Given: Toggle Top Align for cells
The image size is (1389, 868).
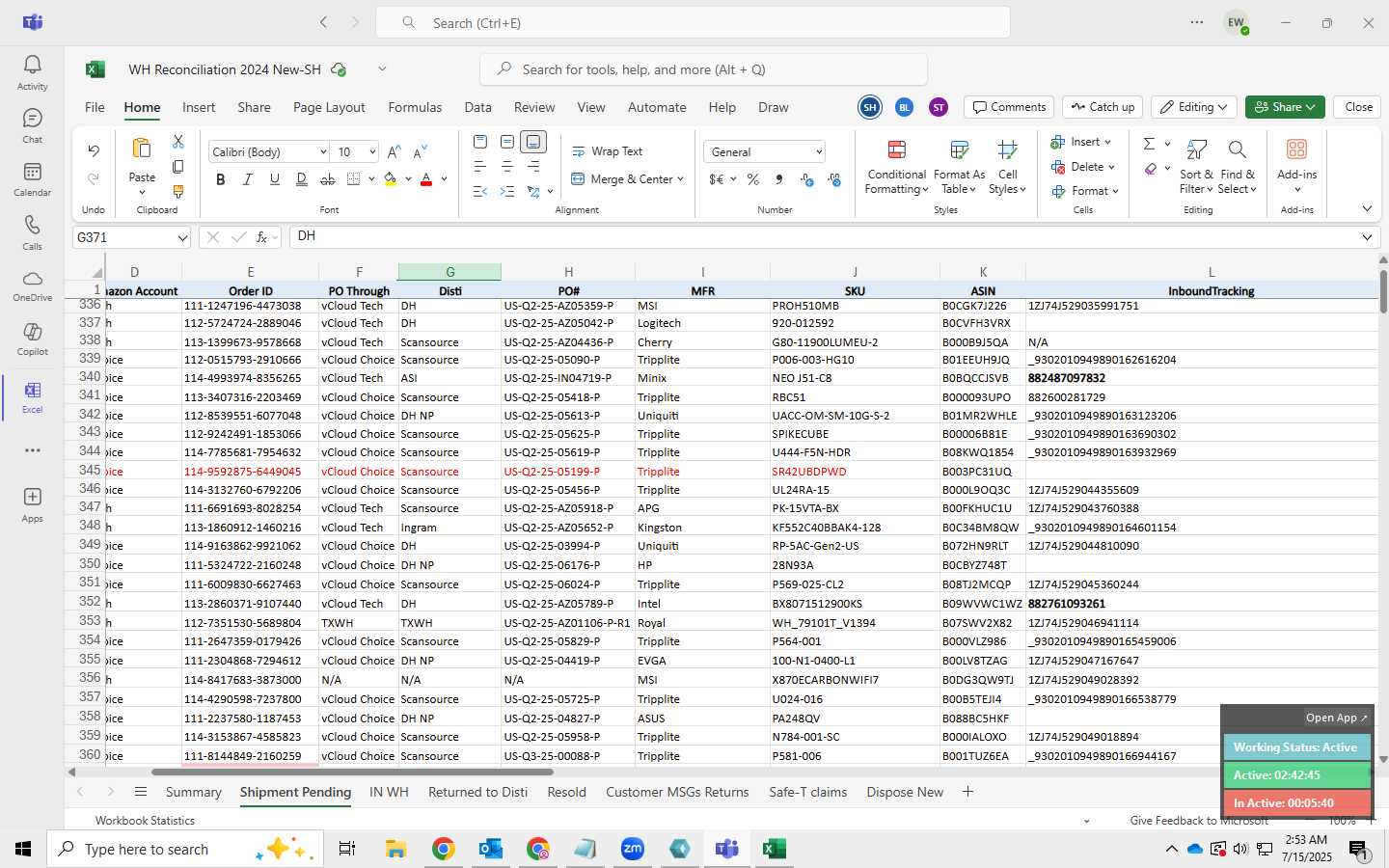Looking at the screenshot, I should point(480,142).
